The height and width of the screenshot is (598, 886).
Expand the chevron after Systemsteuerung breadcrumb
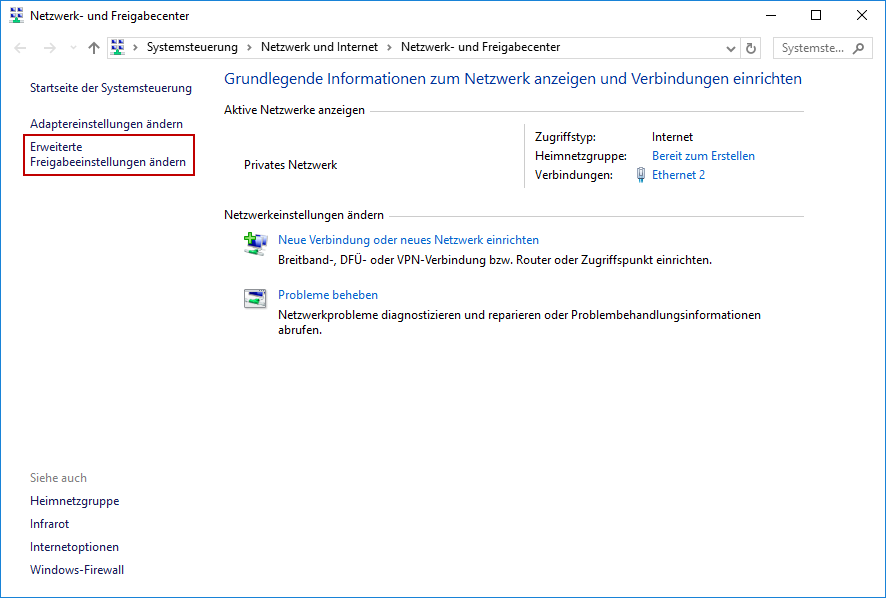[249, 47]
